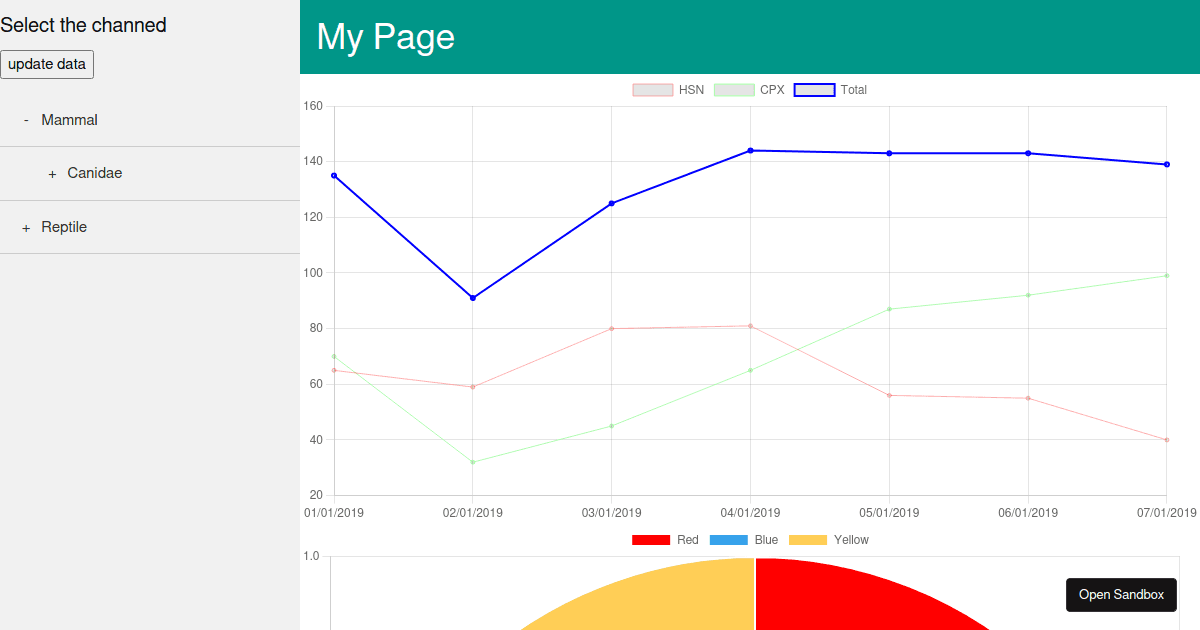This screenshot has width=1200, height=630.
Task: Click the Yellow legend color swatch
Action: (x=808, y=540)
